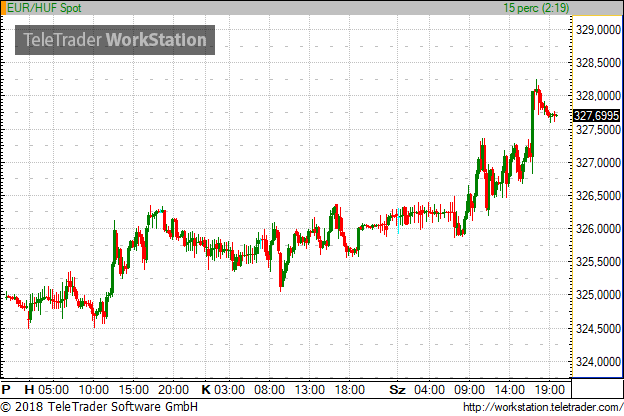Click the 329,0000 price axis label
The image size is (624, 416).
[x=598, y=29]
